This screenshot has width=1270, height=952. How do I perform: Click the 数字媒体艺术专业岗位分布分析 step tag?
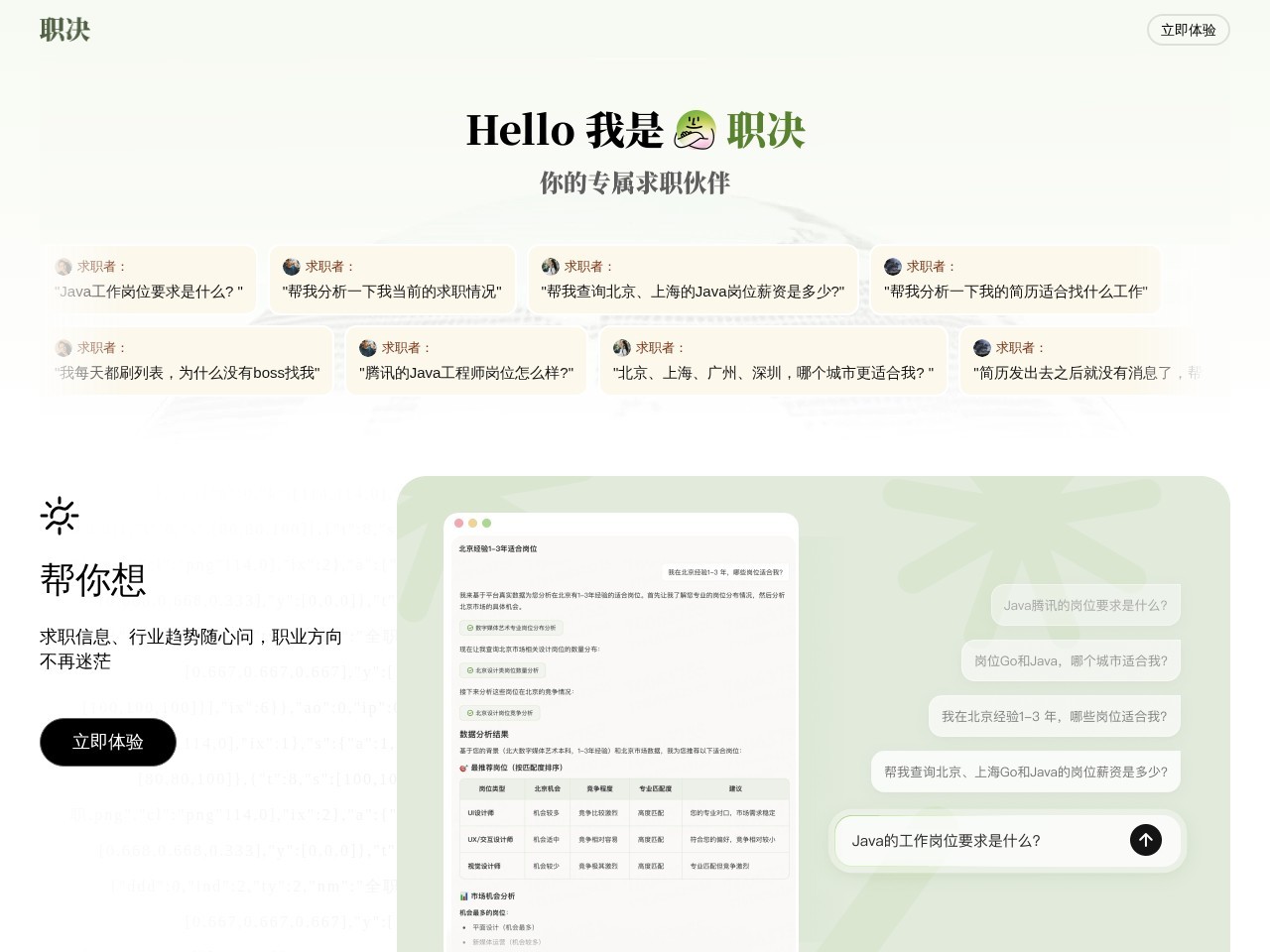[511, 628]
